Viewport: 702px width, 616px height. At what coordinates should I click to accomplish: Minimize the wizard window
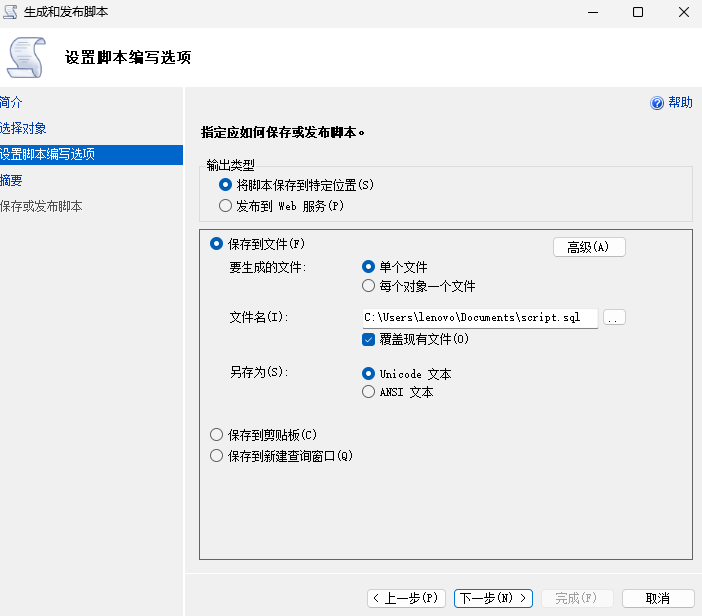tap(593, 13)
